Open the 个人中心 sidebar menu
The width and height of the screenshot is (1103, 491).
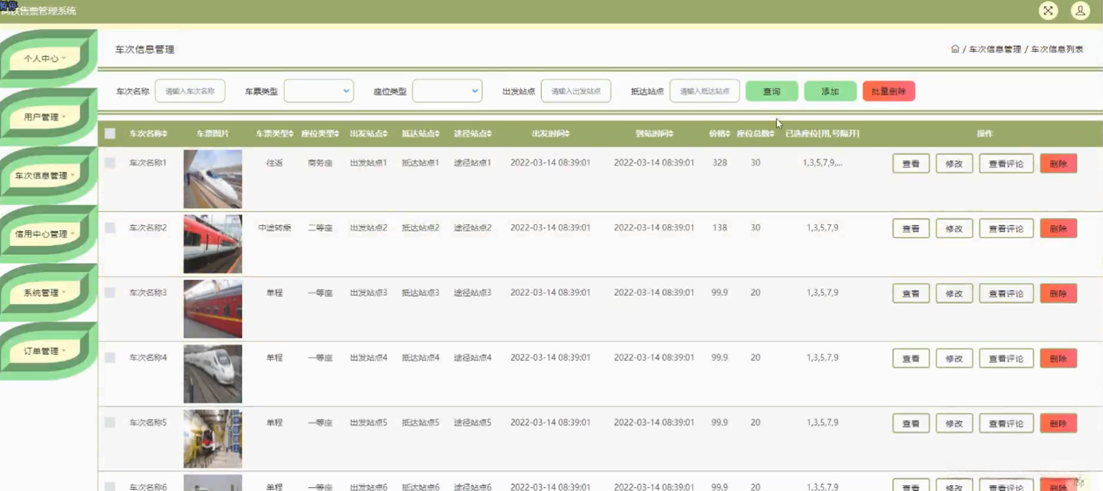tap(45, 59)
